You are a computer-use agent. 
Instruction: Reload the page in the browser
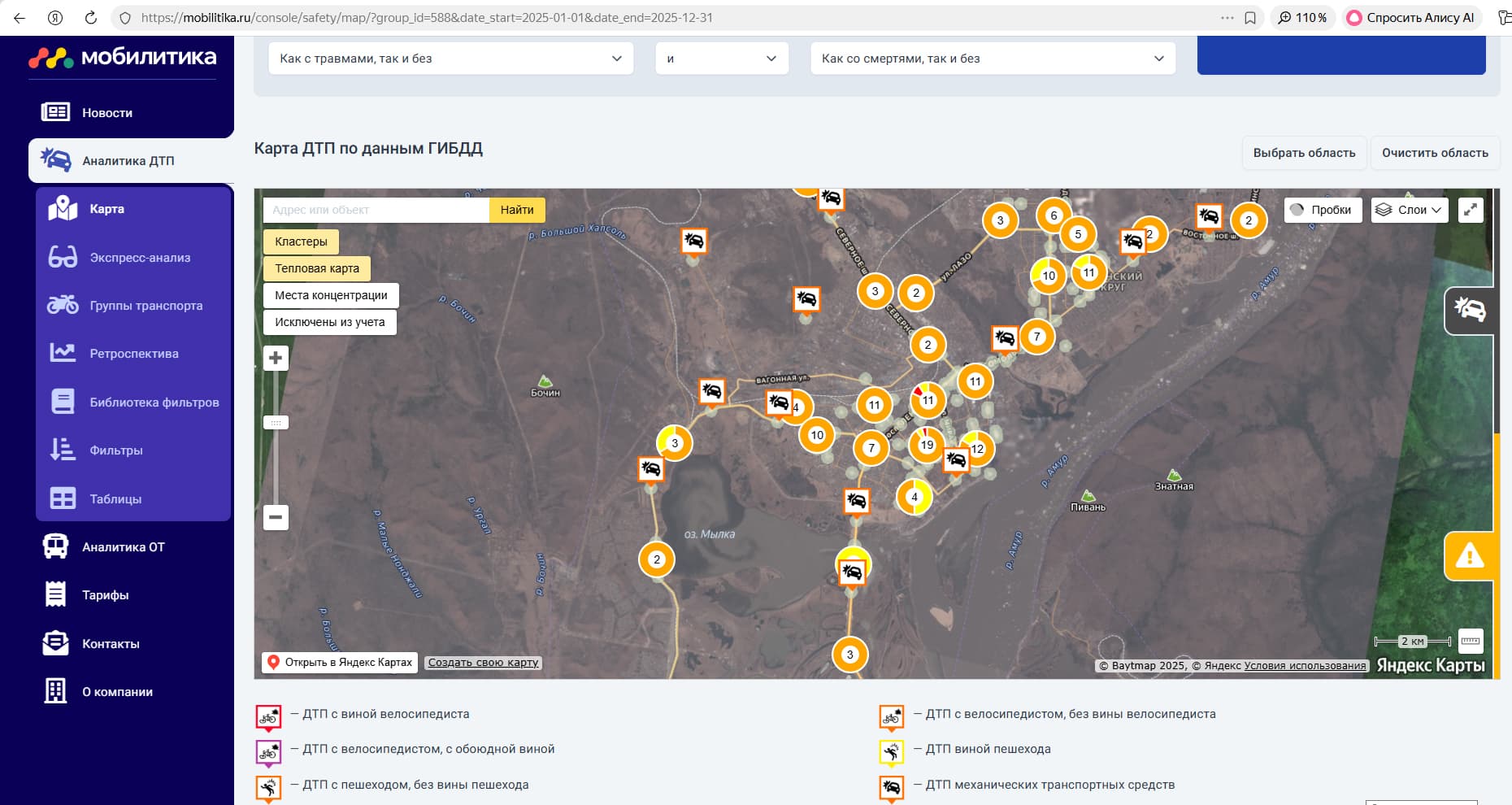[91, 18]
